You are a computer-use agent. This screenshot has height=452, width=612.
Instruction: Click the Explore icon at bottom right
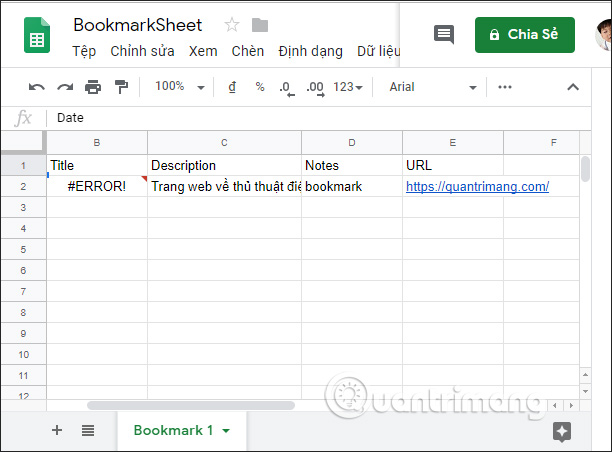[x=562, y=431]
